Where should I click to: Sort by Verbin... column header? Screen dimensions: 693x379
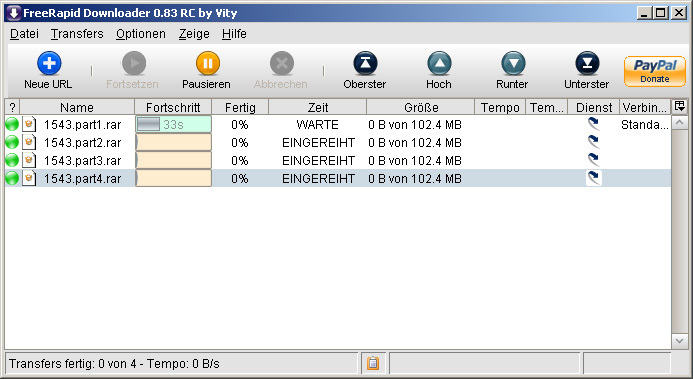(644, 107)
